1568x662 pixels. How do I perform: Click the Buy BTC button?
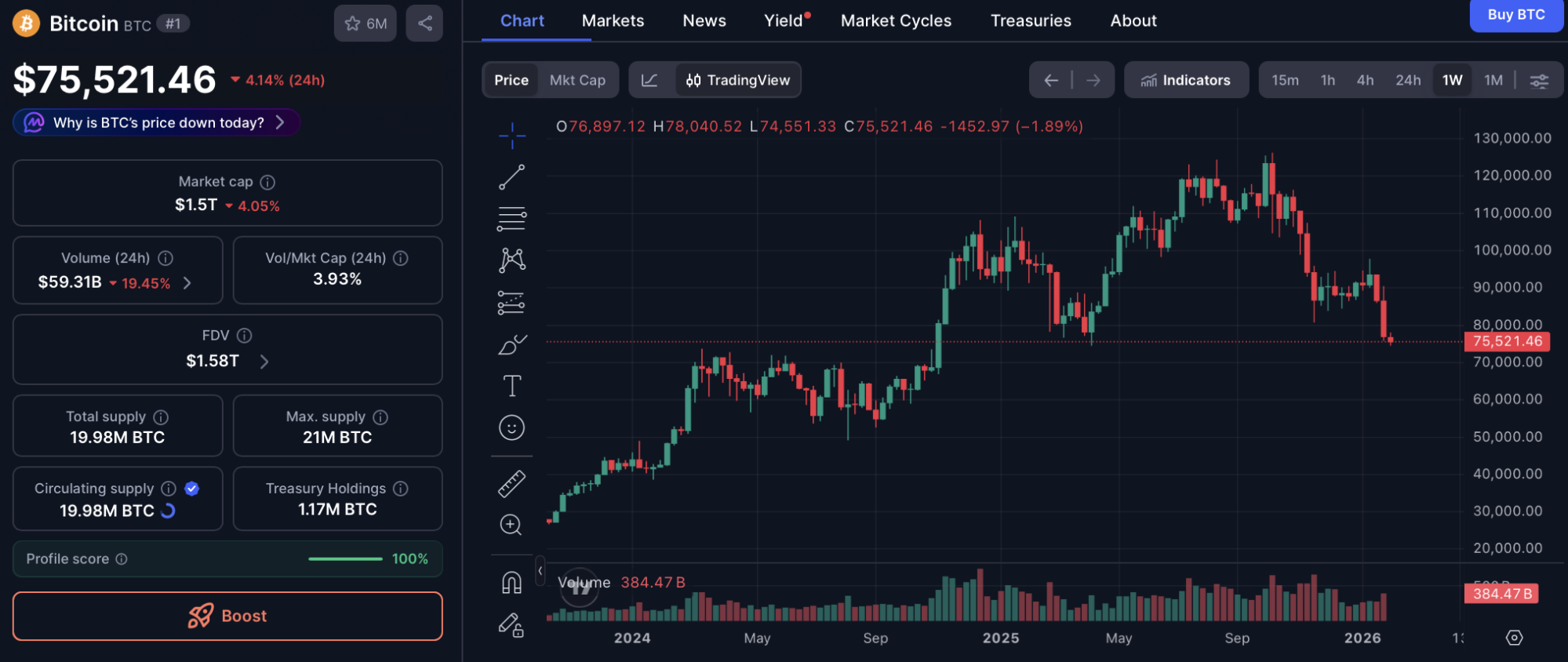click(1515, 15)
